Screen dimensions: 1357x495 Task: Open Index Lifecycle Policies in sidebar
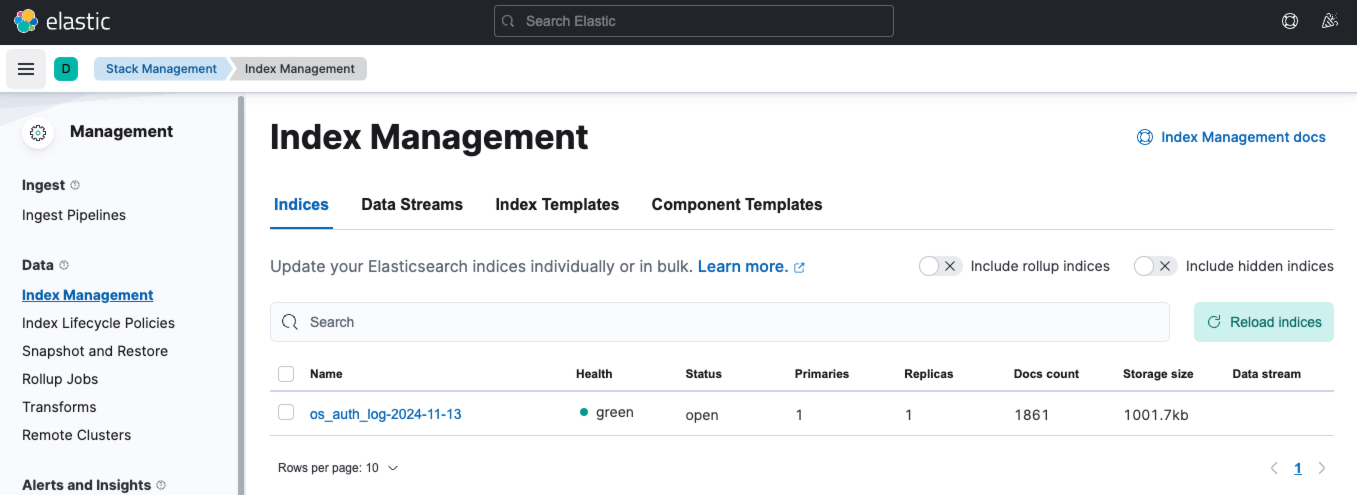(98, 323)
